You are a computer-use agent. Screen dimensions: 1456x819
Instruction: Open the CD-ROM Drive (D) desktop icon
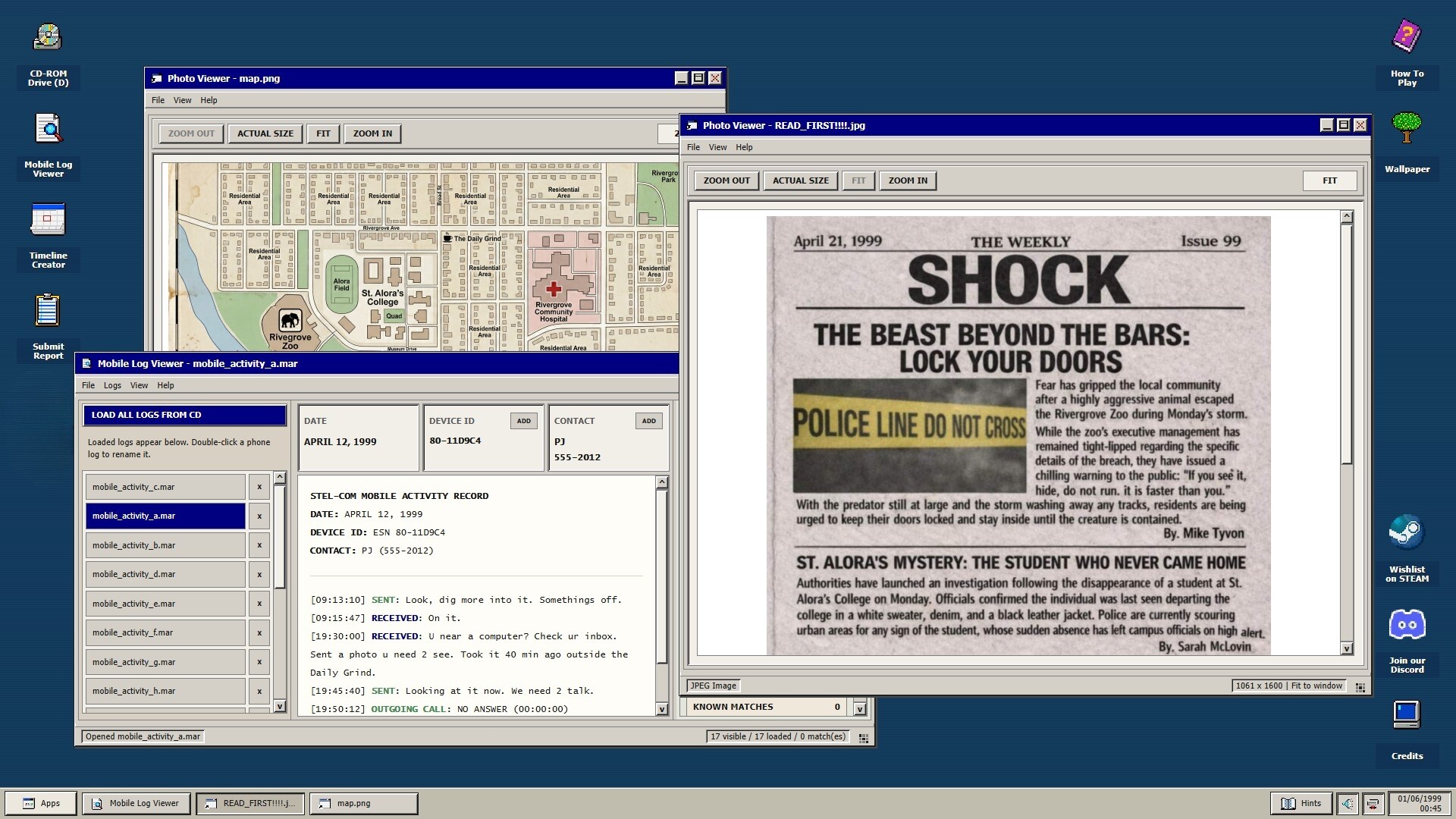pos(48,55)
